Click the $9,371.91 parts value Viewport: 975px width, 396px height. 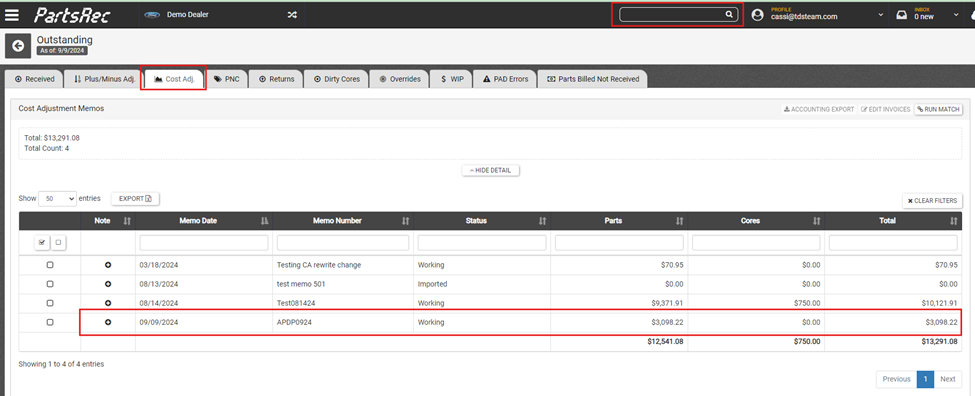pos(667,303)
